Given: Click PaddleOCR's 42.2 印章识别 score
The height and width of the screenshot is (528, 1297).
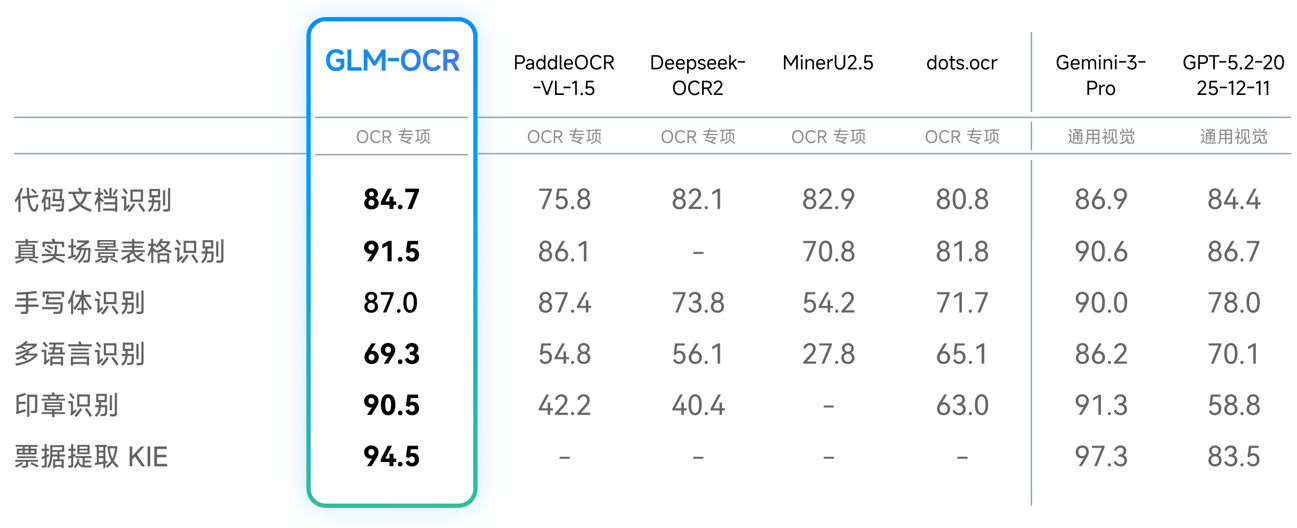Looking at the screenshot, I should click(564, 405).
